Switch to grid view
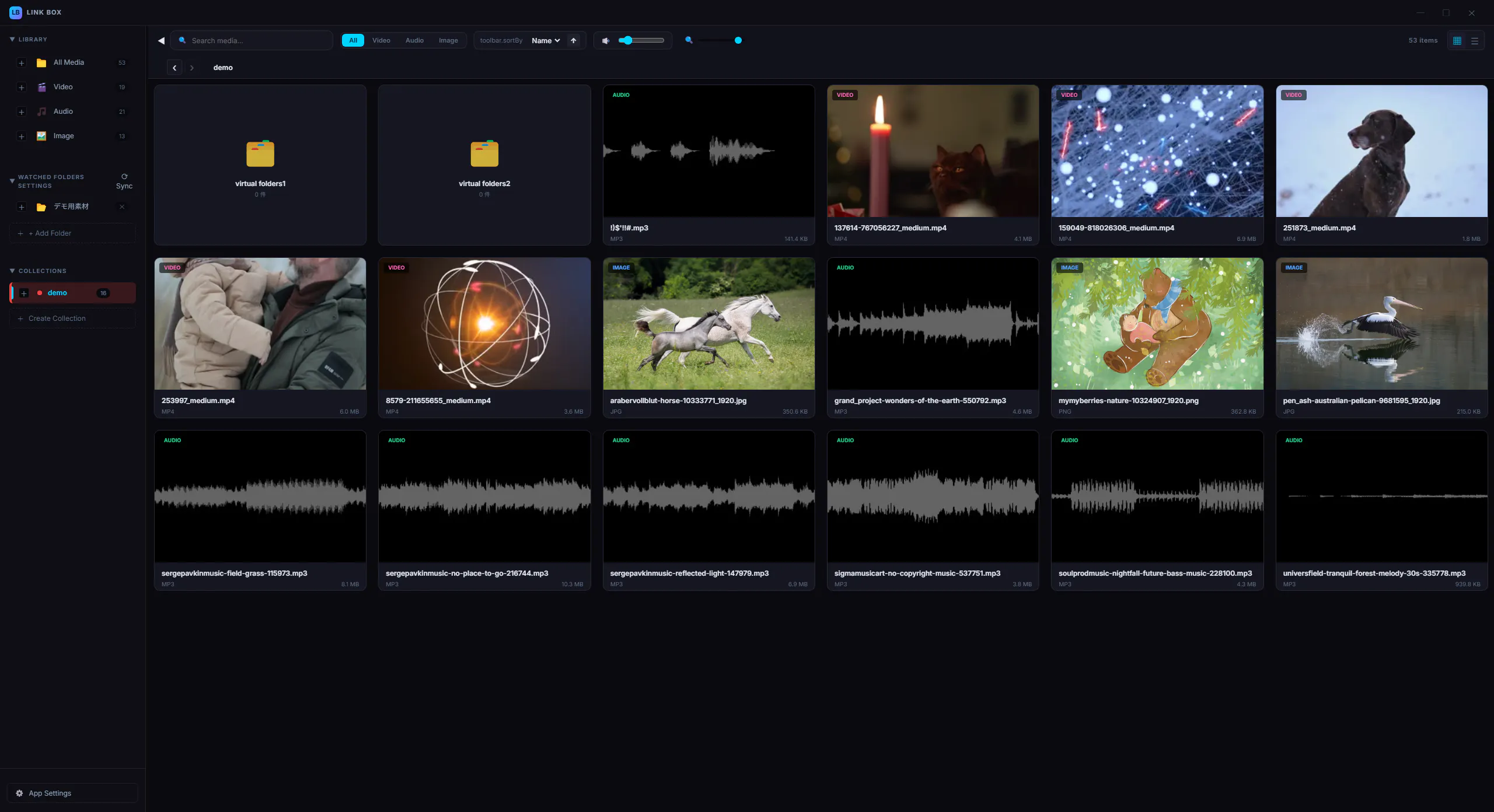 (1457, 40)
